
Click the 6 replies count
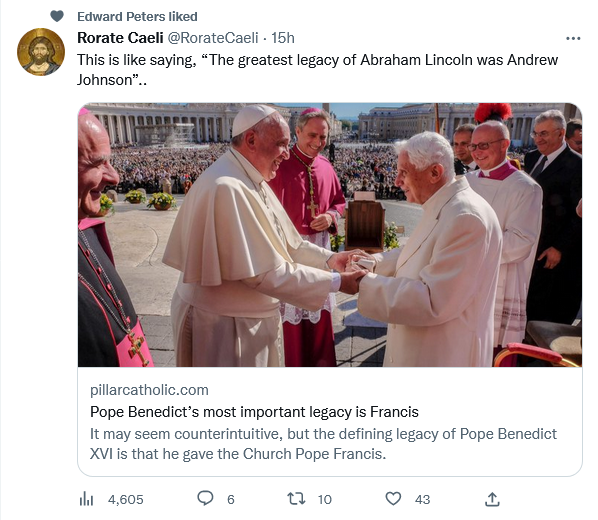[231, 499]
